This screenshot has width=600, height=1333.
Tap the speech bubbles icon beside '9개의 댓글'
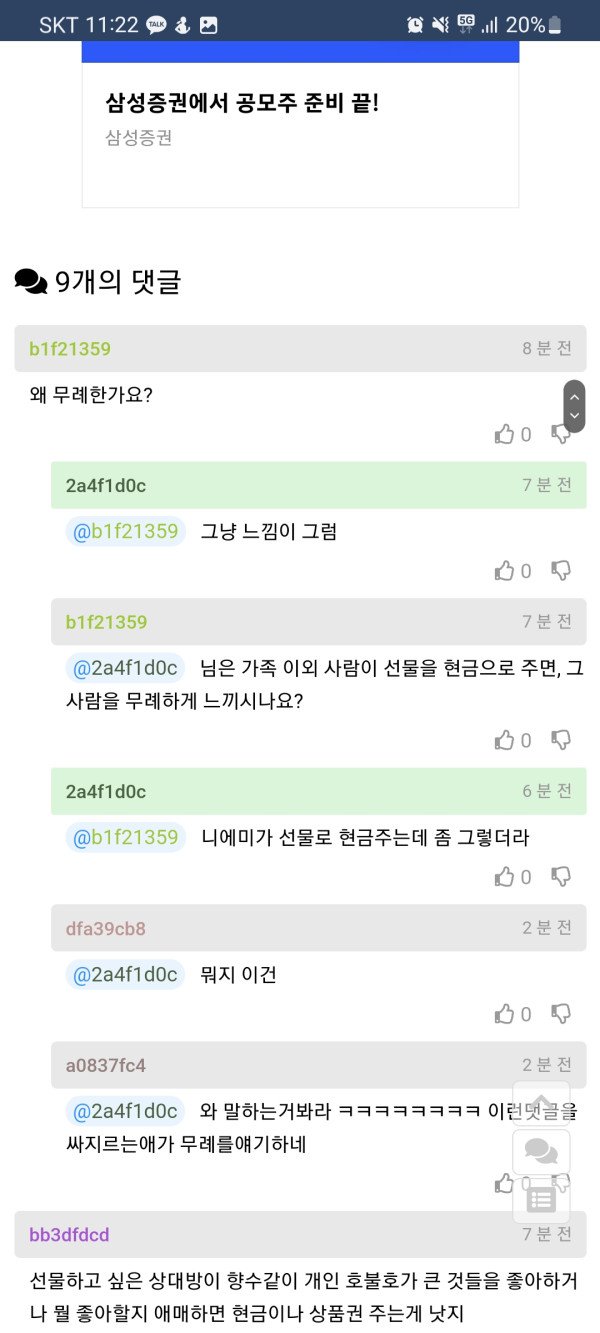click(x=31, y=282)
